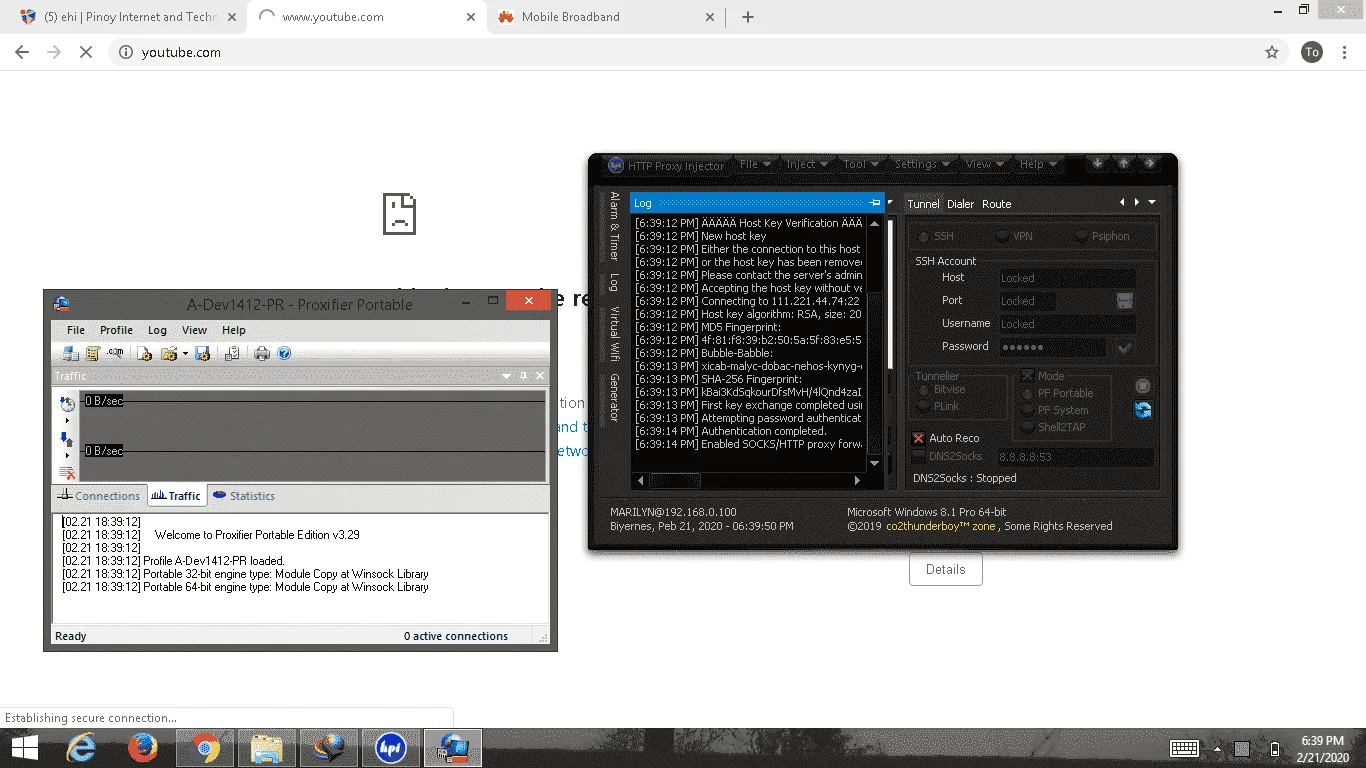Screen dimensions: 1366x768
Task: Open File dropdown in HTTP Proxy Injector
Action: pos(755,164)
